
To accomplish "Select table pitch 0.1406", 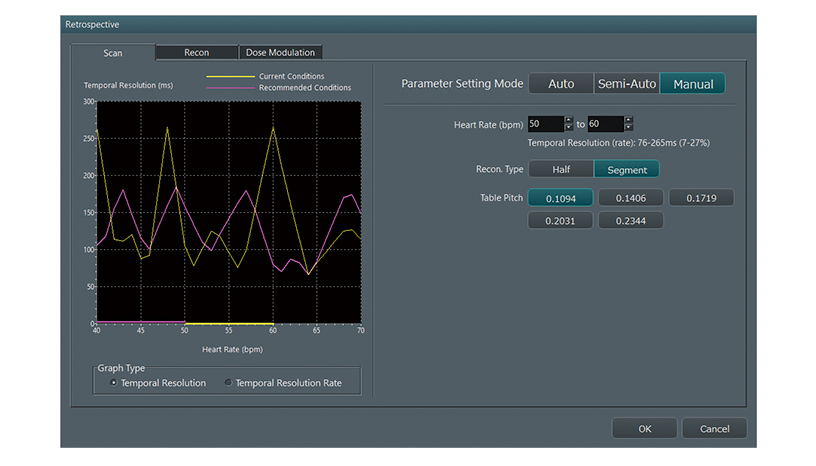I will pyautogui.click(x=631, y=198).
